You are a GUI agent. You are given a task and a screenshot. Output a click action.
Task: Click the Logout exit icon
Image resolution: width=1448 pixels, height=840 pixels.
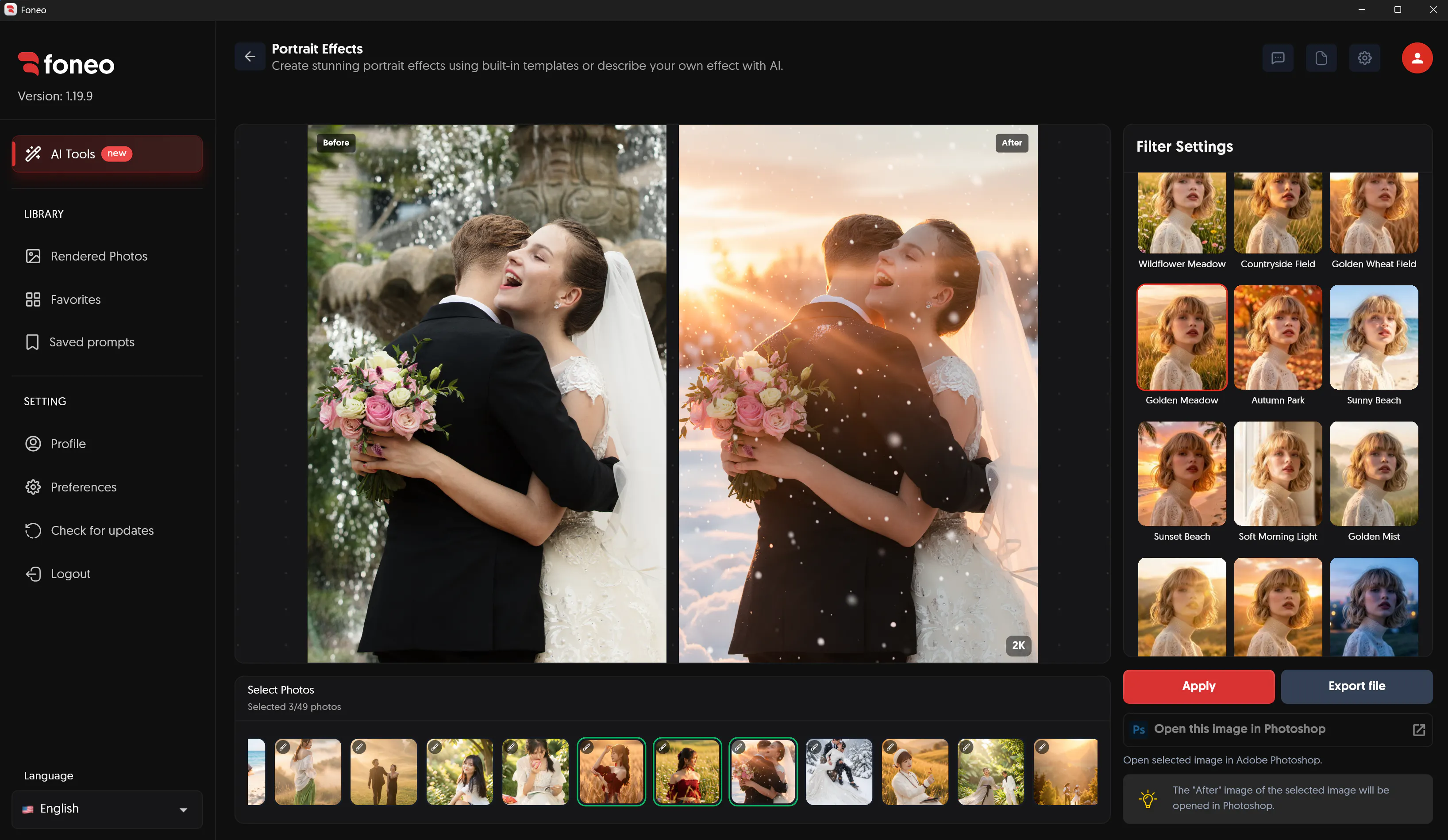[x=33, y=574]
